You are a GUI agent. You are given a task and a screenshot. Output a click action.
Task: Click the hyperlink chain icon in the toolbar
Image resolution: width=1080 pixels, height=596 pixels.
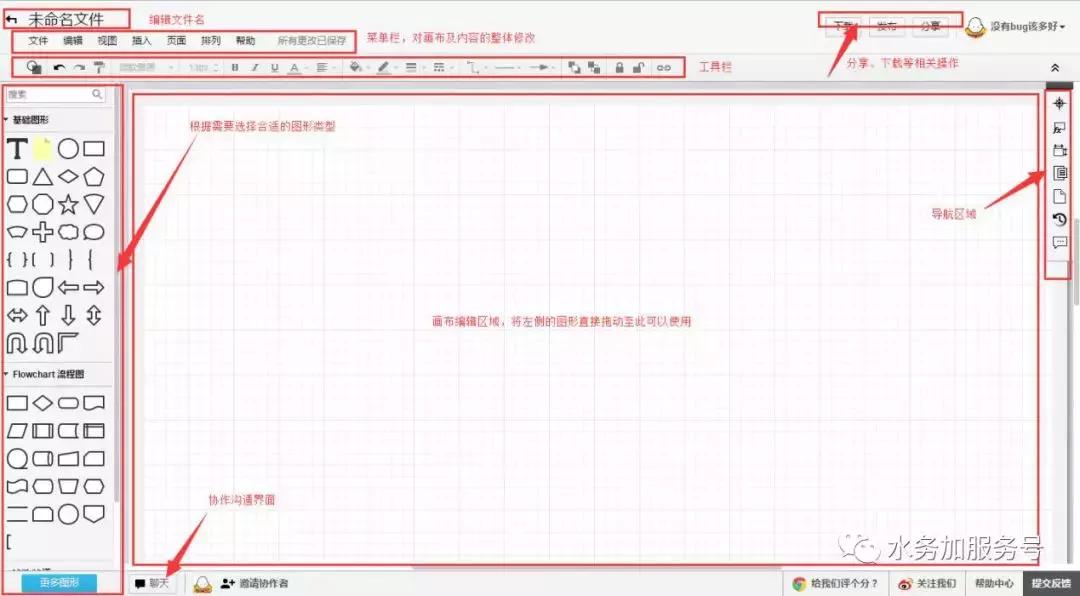point(665,67)
